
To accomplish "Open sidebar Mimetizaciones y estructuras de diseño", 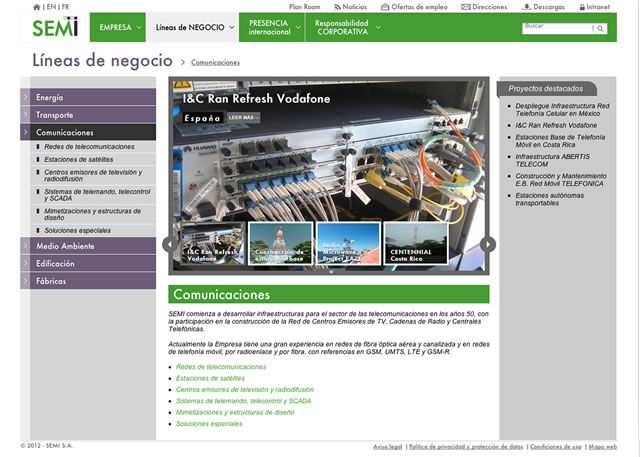I will [92, 214].
